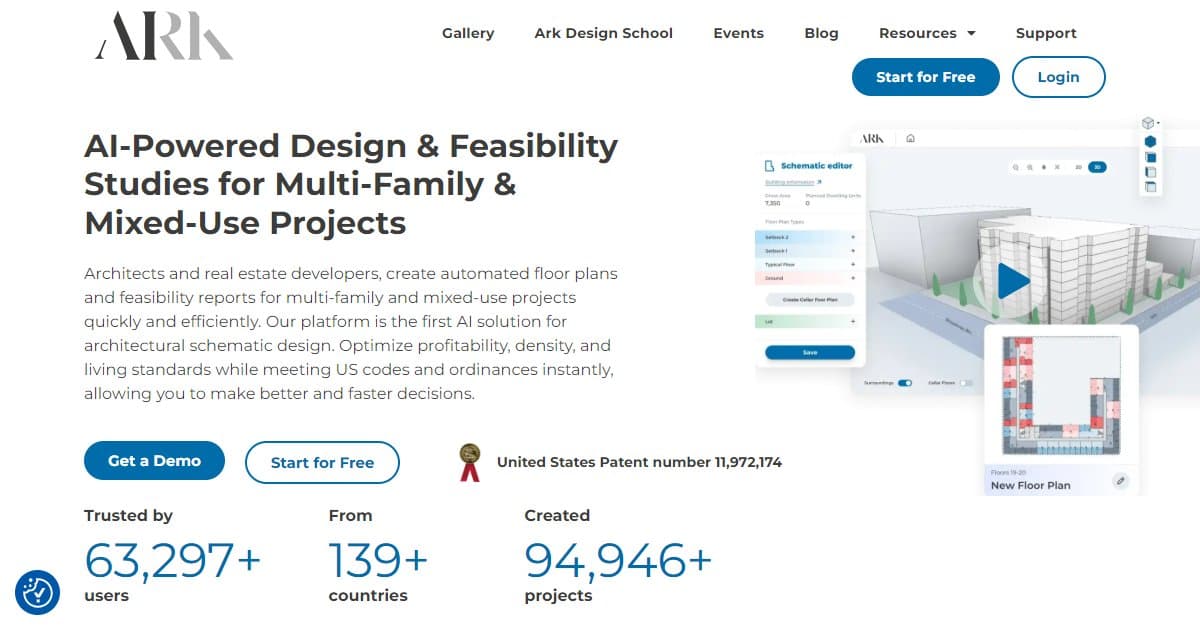Click the Schematic editor document icon
The width and height of the screenshot is (1200, 630).
coord(771,164)
